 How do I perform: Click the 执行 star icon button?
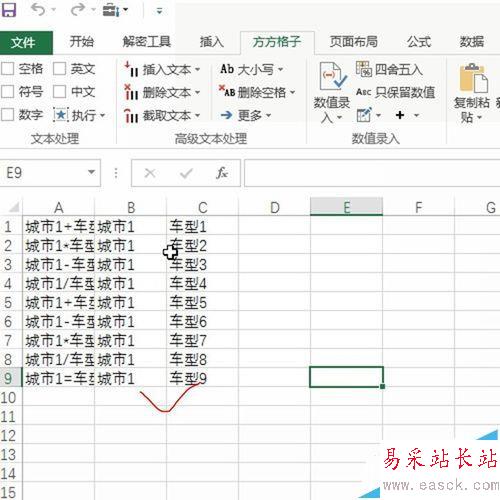click(x=61, y=115)
